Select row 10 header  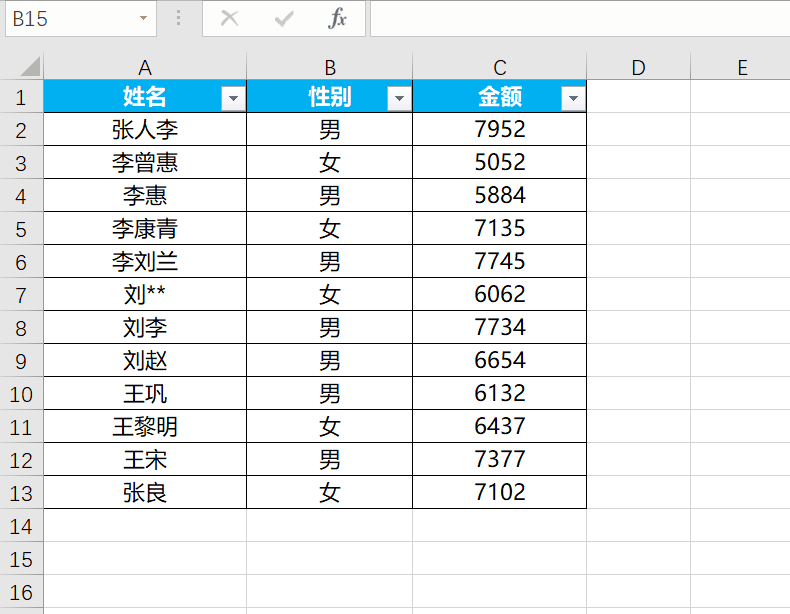point(21,394)
